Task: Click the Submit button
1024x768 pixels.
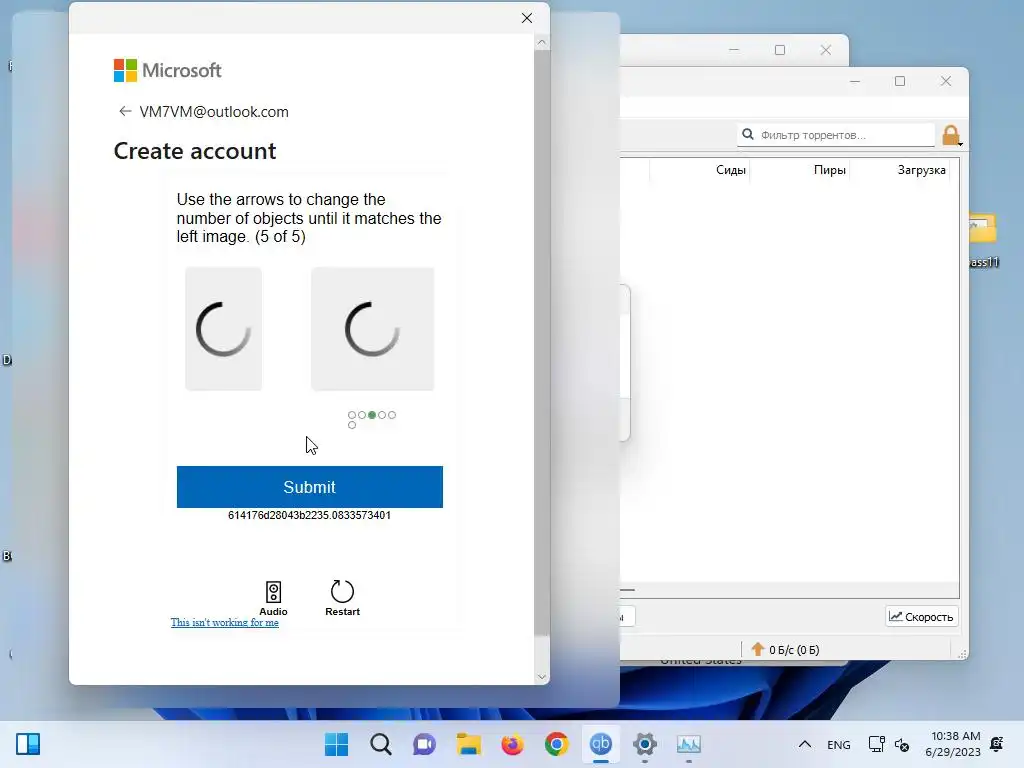Action: pyautogui.click(x=310, y=487)
